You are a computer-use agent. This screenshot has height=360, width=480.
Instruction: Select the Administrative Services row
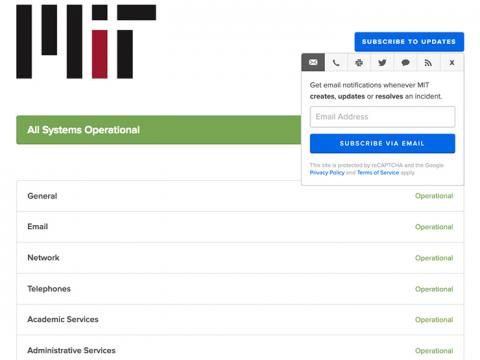point(240,348)
